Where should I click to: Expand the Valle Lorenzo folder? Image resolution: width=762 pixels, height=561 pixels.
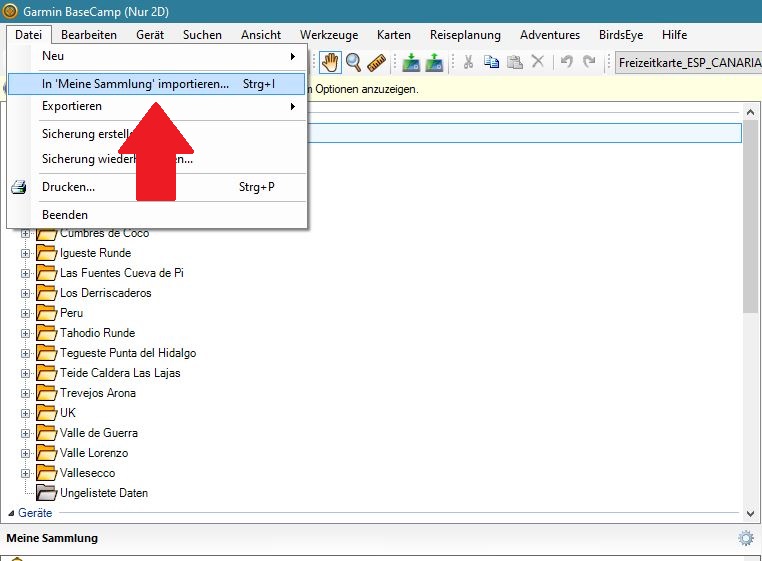25,454
